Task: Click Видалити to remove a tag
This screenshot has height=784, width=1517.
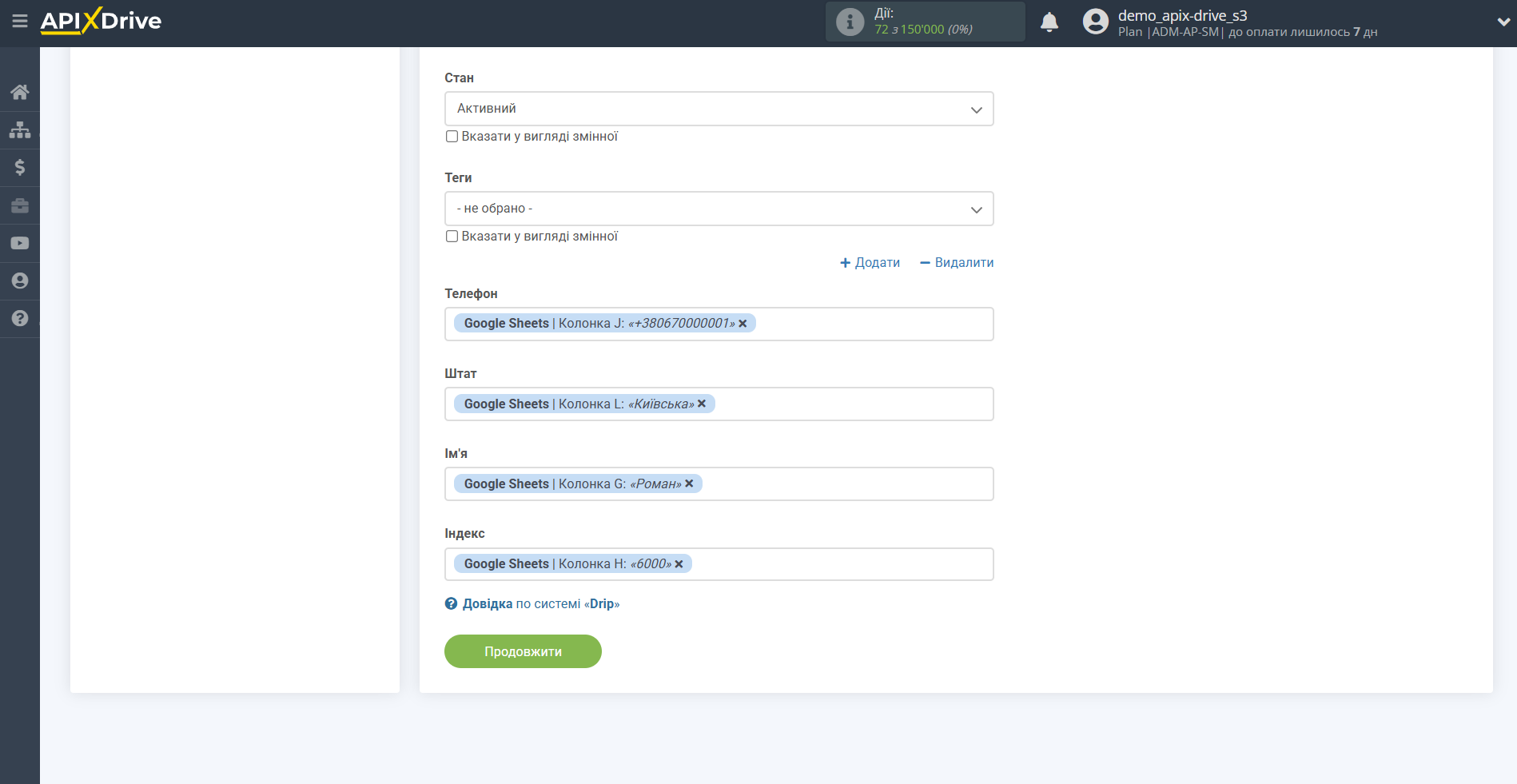Action: [957, 263]
